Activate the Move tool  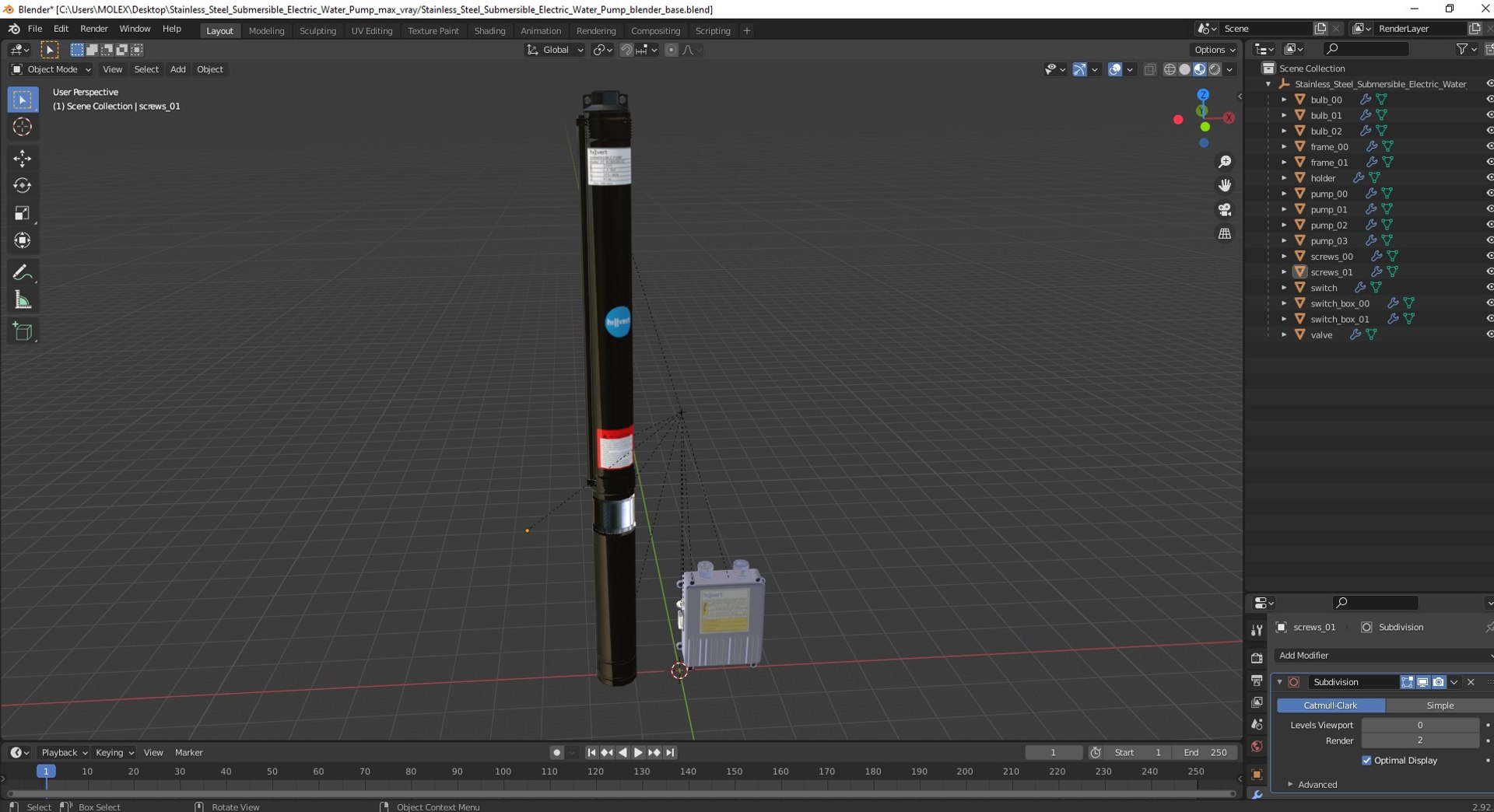point(22,158)
